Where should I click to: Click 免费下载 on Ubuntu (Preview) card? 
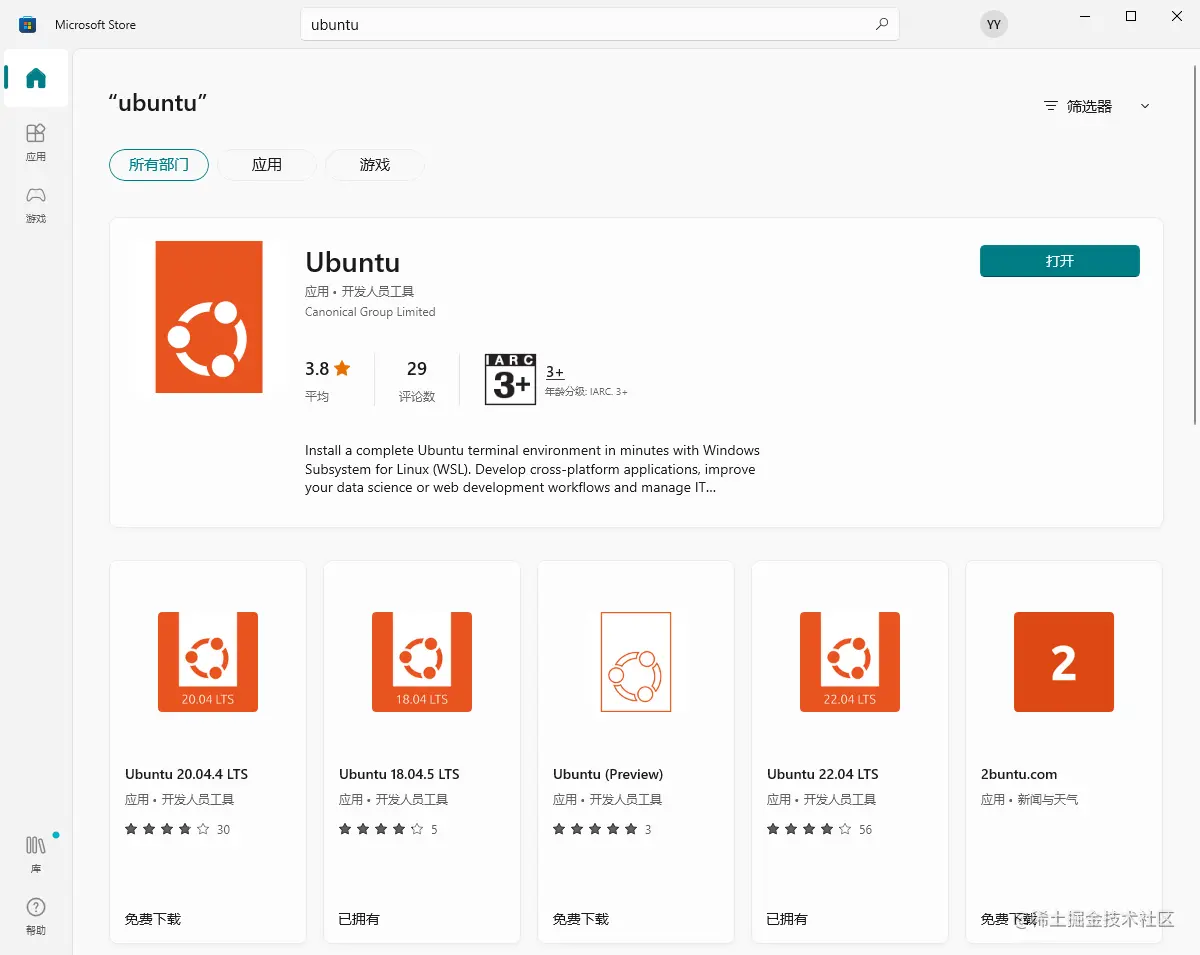point(581,919)
